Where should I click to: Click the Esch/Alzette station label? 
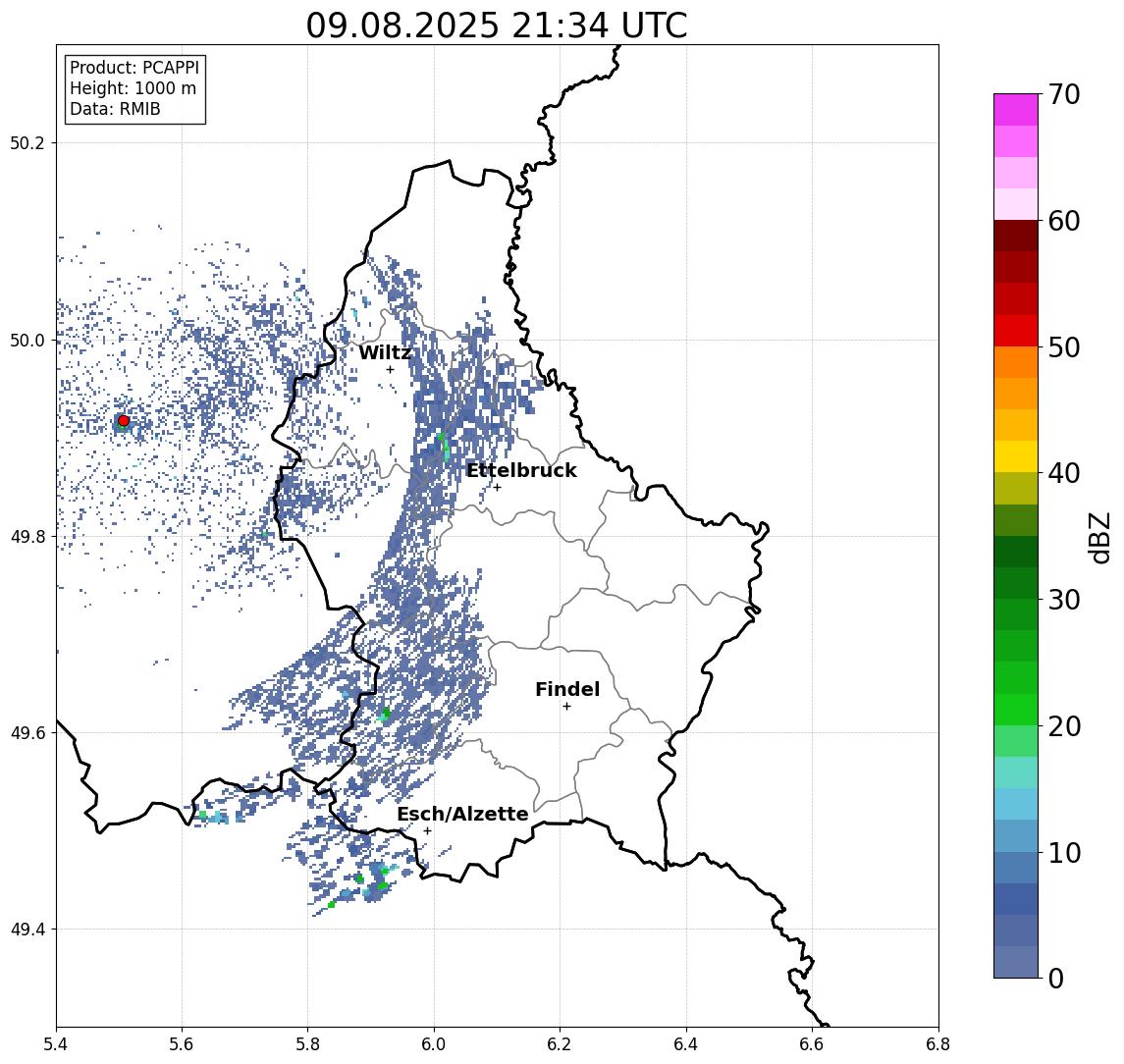point(462,814)
